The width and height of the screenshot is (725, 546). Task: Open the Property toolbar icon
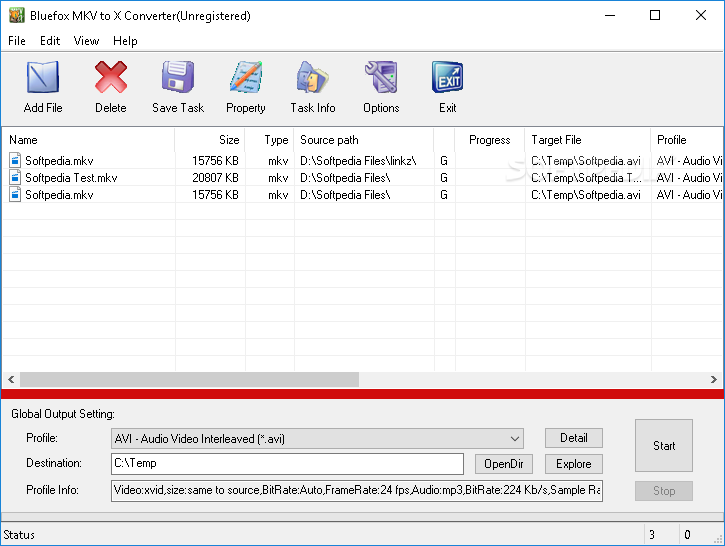(x=246, y=77)
